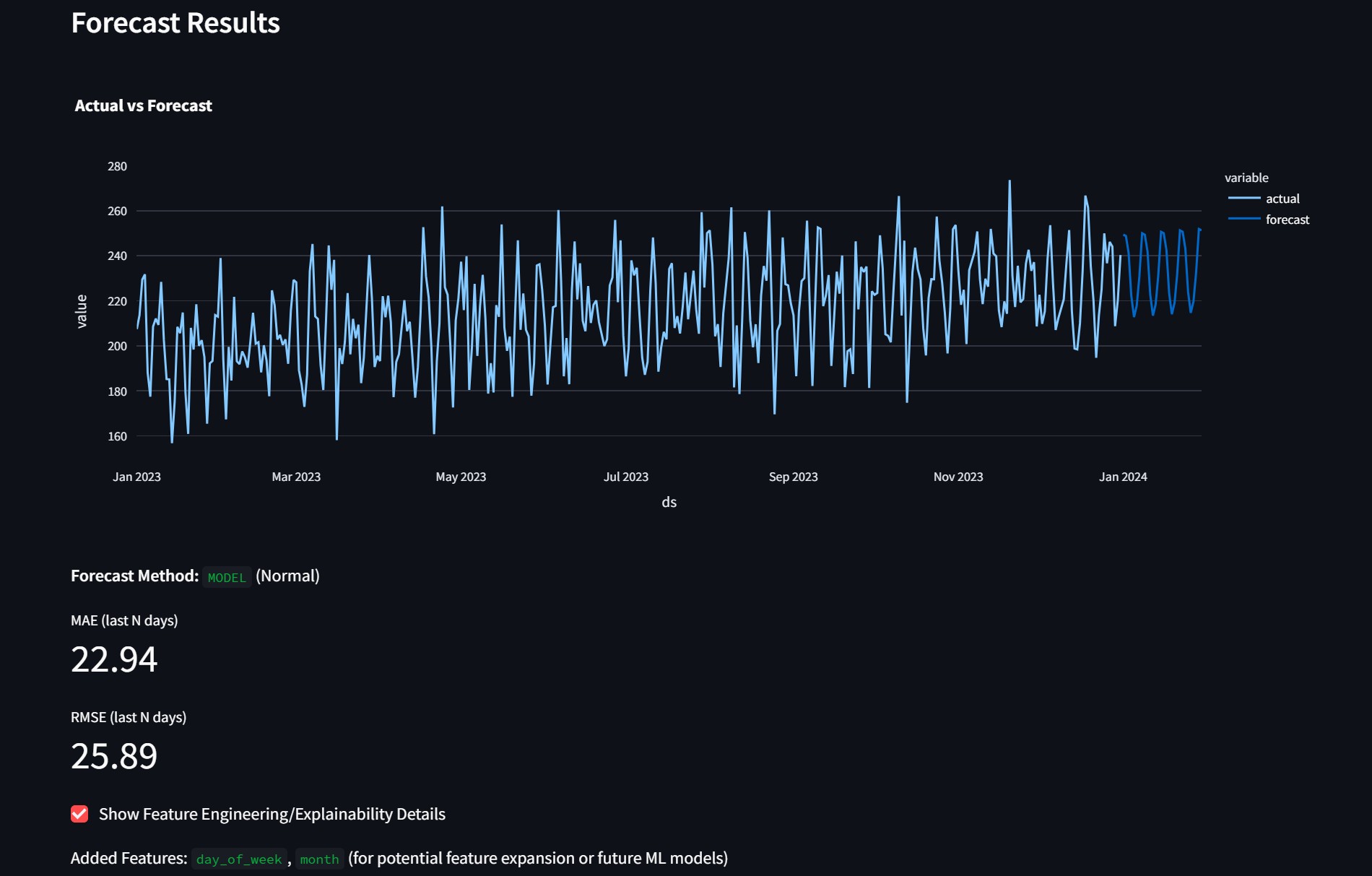The image size is (1372, 876).
Task: Click the 'month' feature tag
Action: click(x=319, y=859)
